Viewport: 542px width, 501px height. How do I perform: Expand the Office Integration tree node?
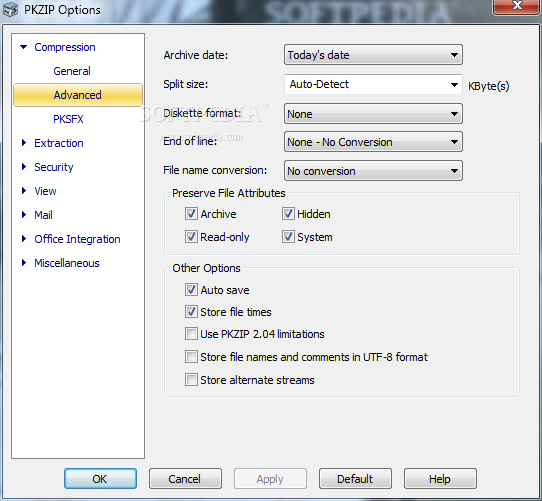(x=24, y=239)
